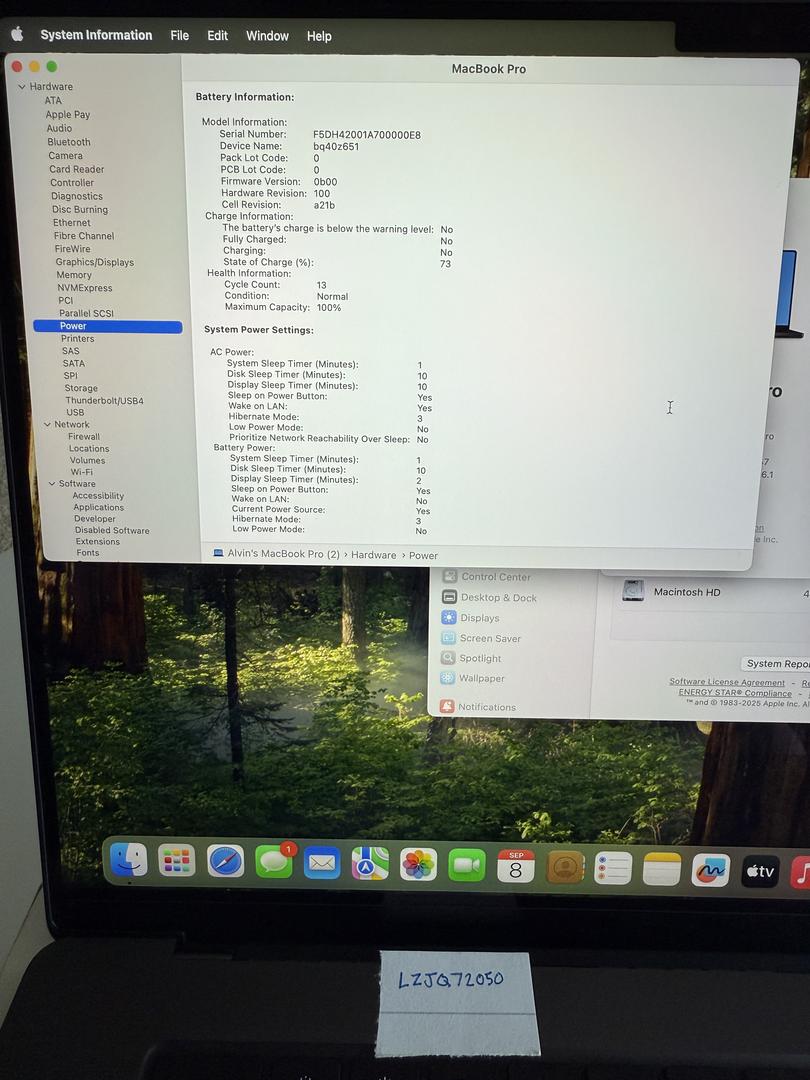Screen dimensions: 810x1080
Task: Select Disabled Software under Software
Action: click(x=112, y=530)
